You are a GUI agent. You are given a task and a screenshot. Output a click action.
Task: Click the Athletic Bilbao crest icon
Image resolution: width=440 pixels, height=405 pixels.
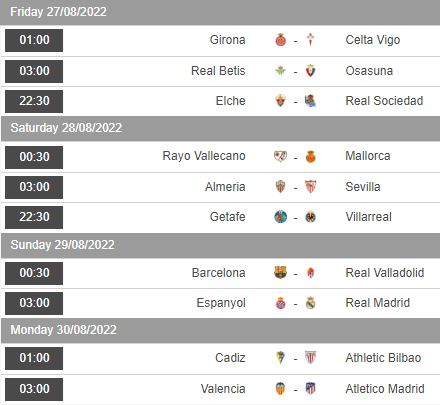click(310, 358)
